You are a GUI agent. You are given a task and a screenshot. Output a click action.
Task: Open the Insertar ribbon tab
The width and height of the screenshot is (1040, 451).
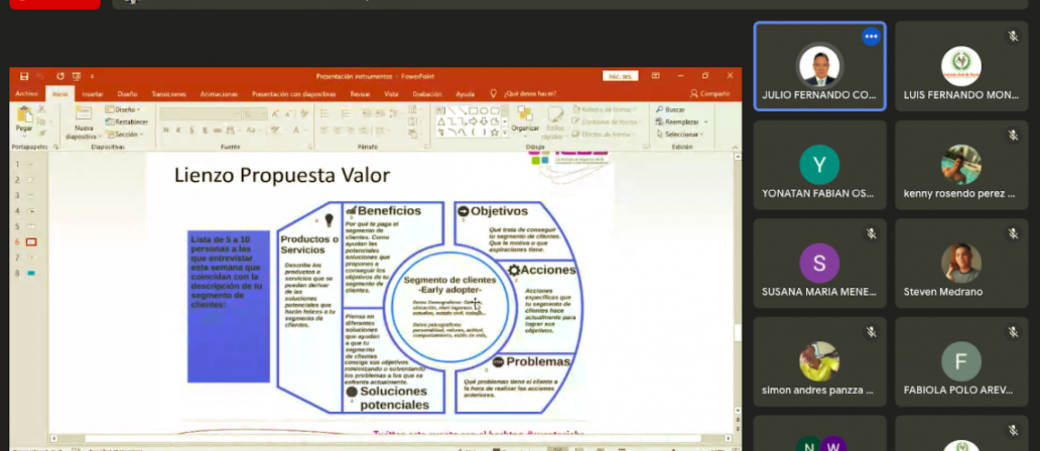click(92, 93)
